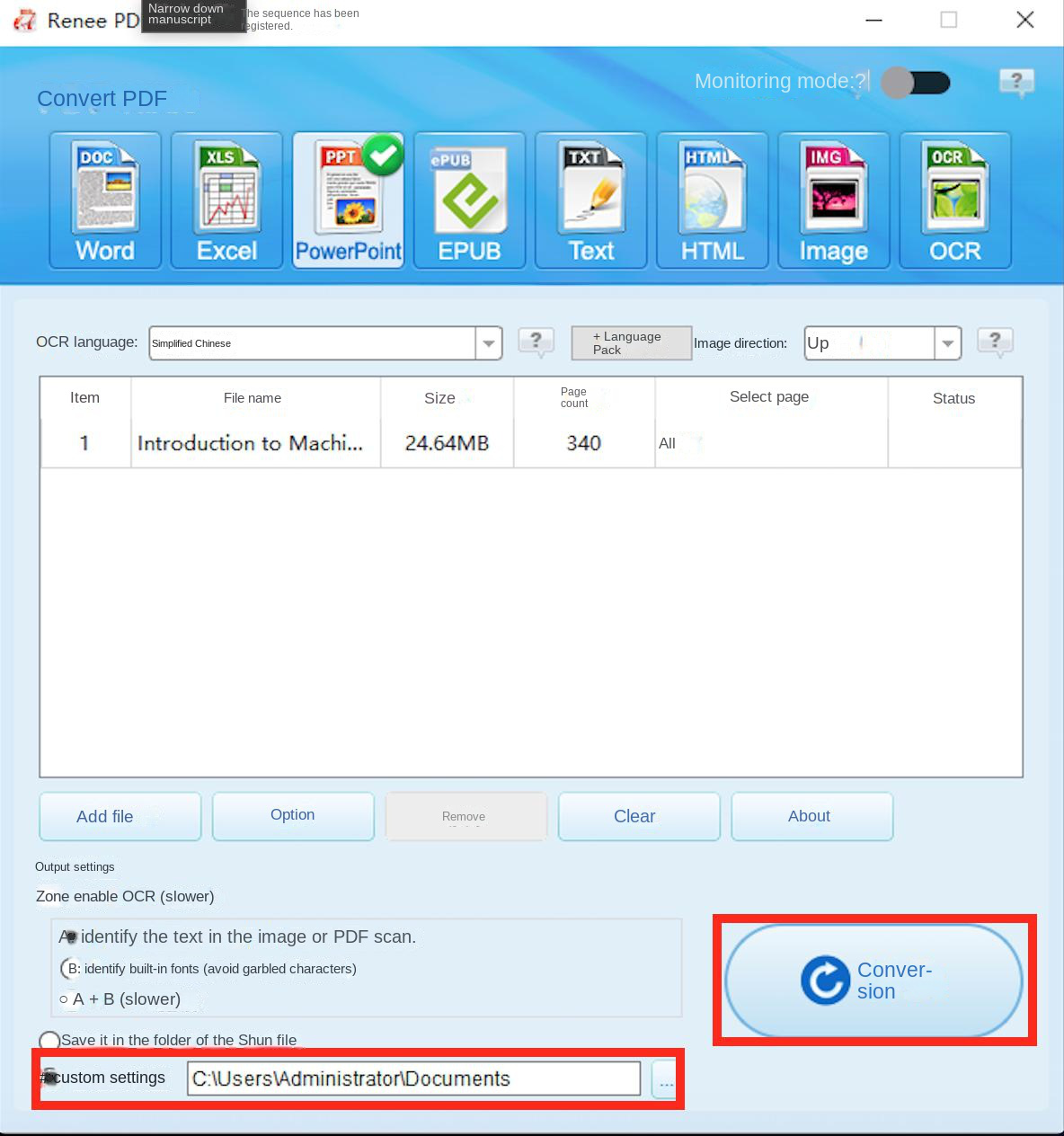This screenshot has width=1064, height=1136.
Task: Select the A + B (slower) recognition option
Action: pyautogui.click(x=64, y=998)
